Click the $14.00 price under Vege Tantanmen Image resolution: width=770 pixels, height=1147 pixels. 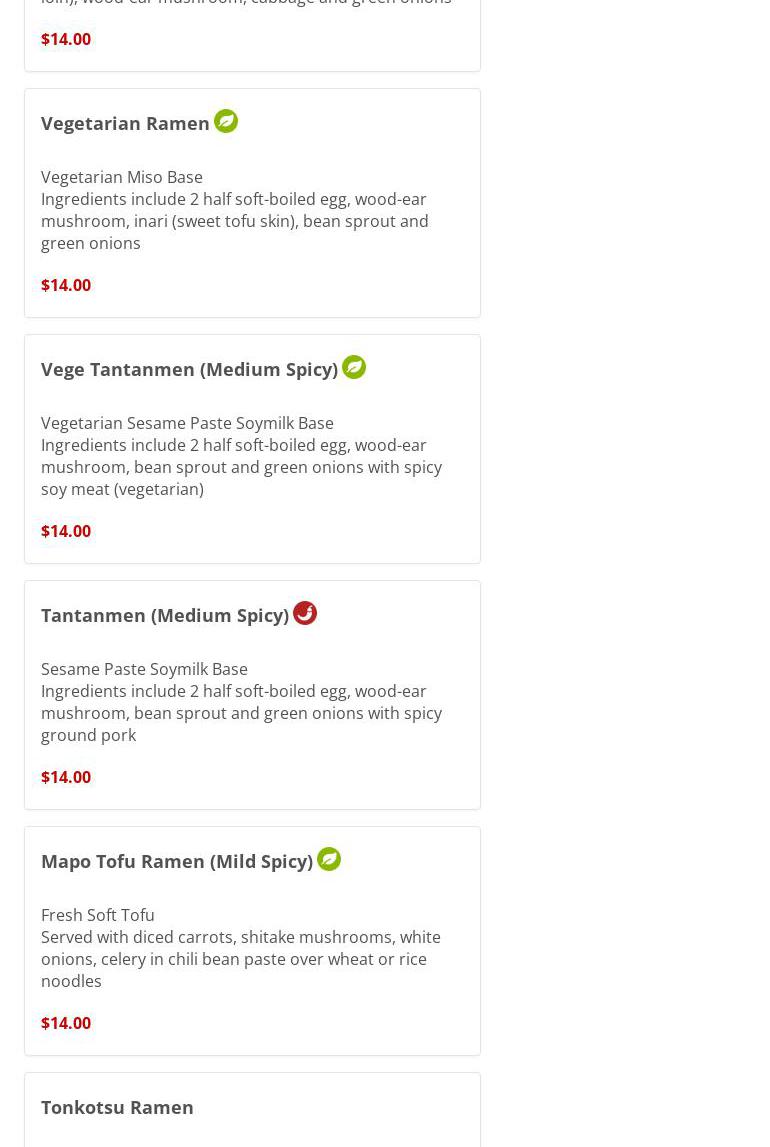click(x=66, y=531)
